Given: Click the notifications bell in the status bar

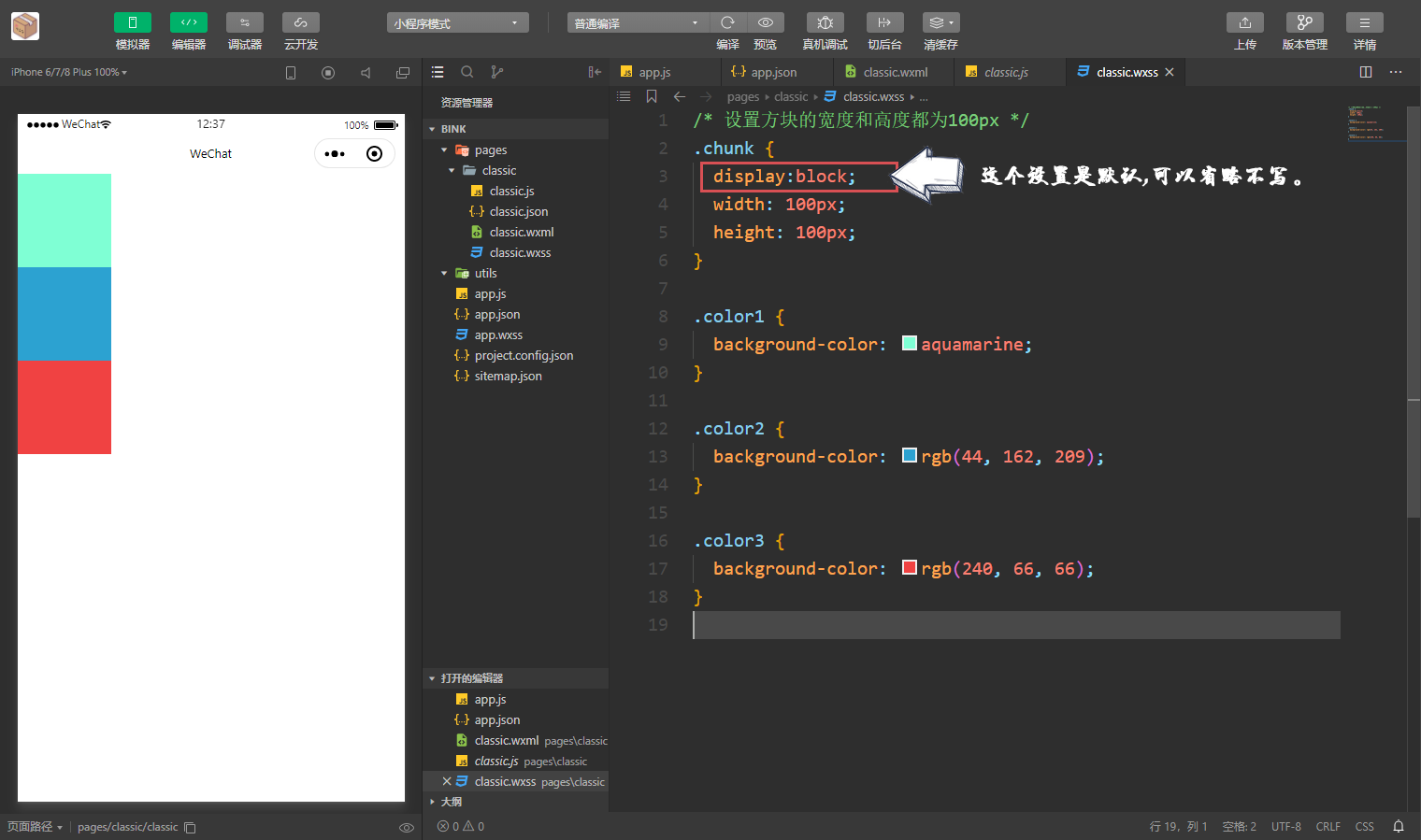Looking at the screenshot, I should pos(1399,826).
